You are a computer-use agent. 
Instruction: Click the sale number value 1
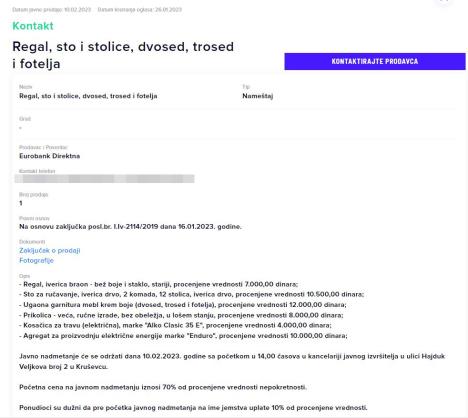point(21,203)
